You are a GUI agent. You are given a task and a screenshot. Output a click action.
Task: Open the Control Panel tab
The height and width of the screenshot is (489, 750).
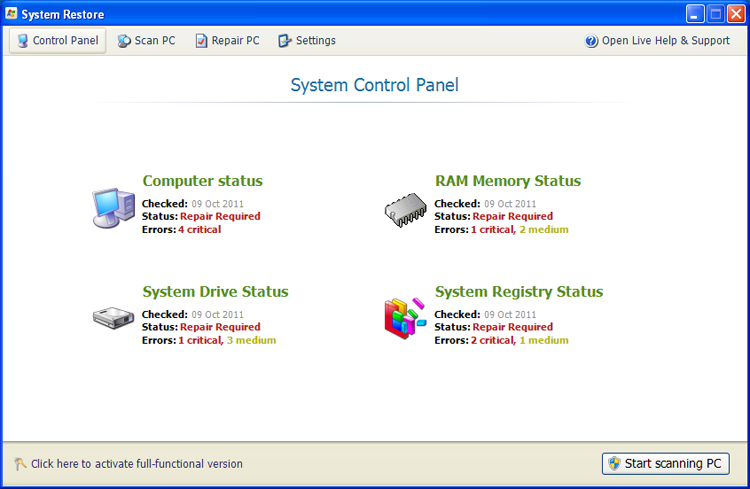point(57,41)
